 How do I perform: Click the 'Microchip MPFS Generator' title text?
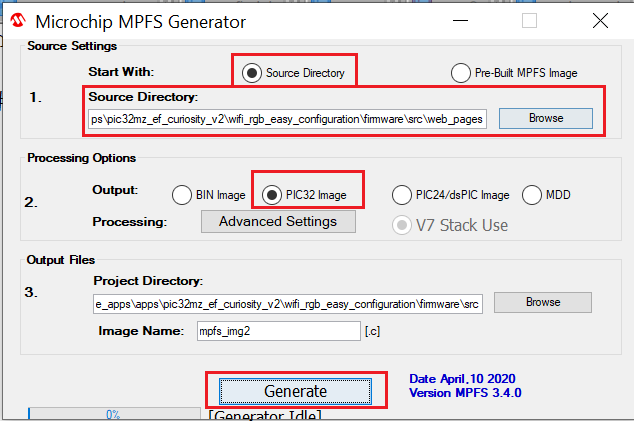pos(141,22)
